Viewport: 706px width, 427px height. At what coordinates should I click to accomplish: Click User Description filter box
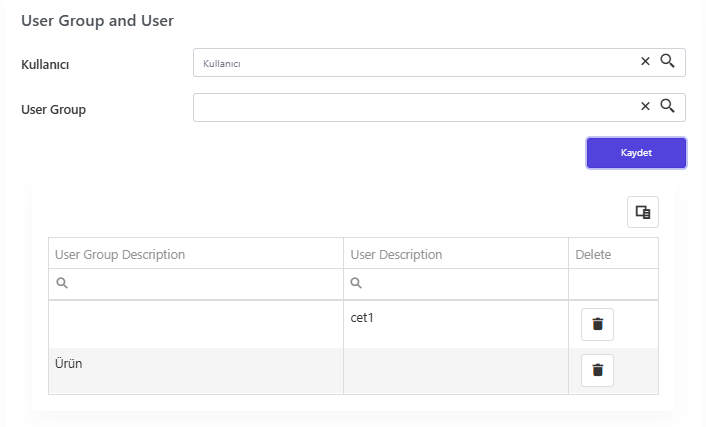[x=456, y=284]
